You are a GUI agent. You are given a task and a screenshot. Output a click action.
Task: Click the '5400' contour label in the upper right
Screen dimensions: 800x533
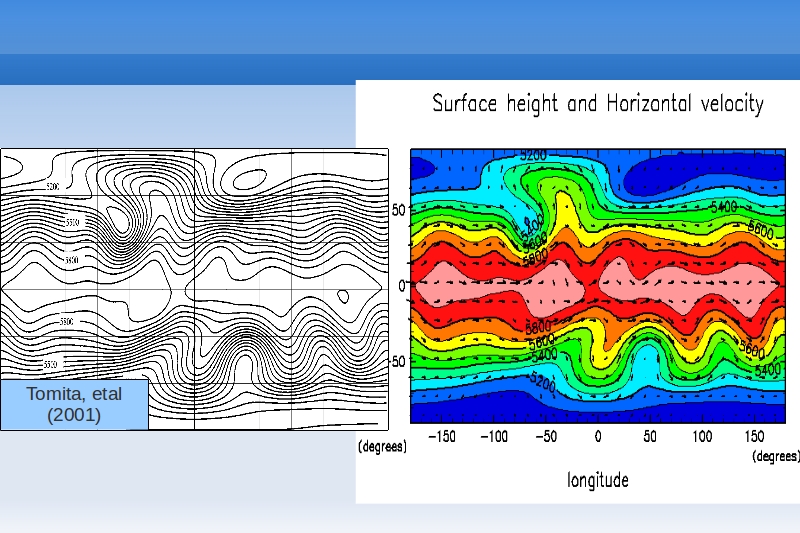pyautogui.click(x=722, y=207)
